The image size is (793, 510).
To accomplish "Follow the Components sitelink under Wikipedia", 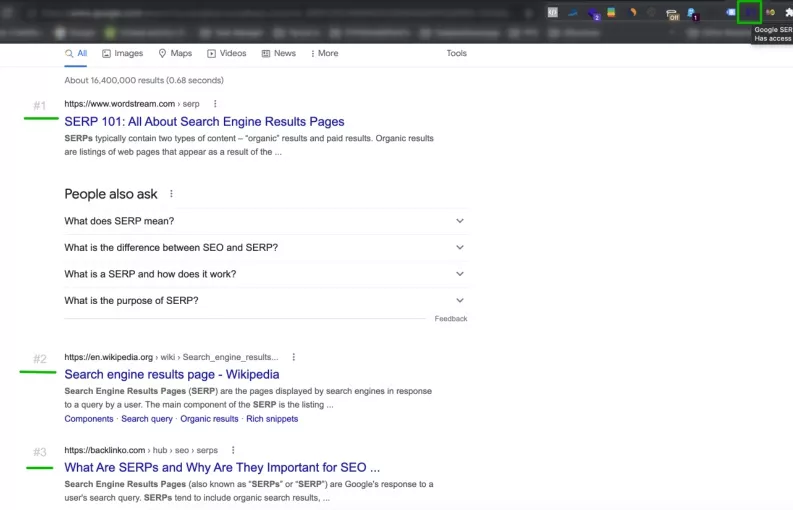I will click(x=89, y=419).
